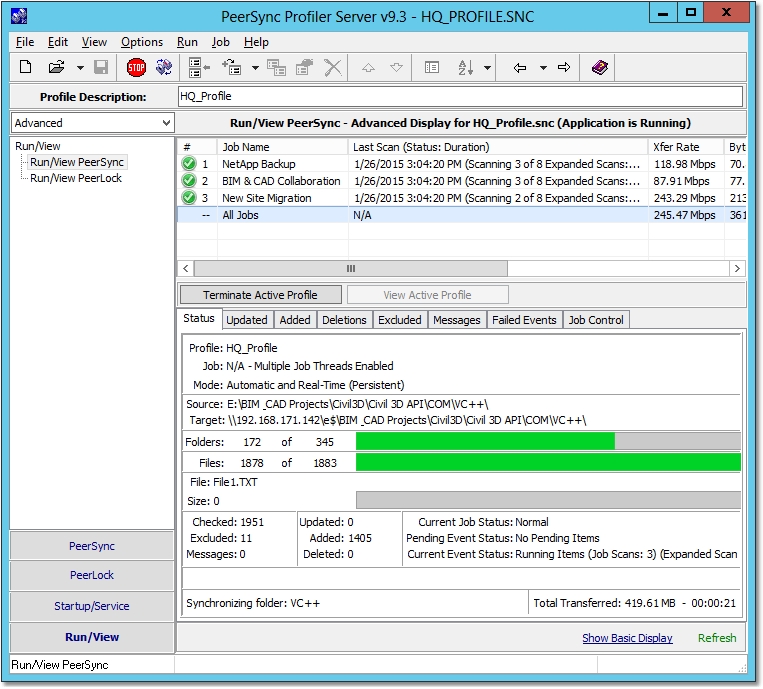Open the PeerLock navigation section
The width and height of the screenshot is (763, 689).
point(92,575)
